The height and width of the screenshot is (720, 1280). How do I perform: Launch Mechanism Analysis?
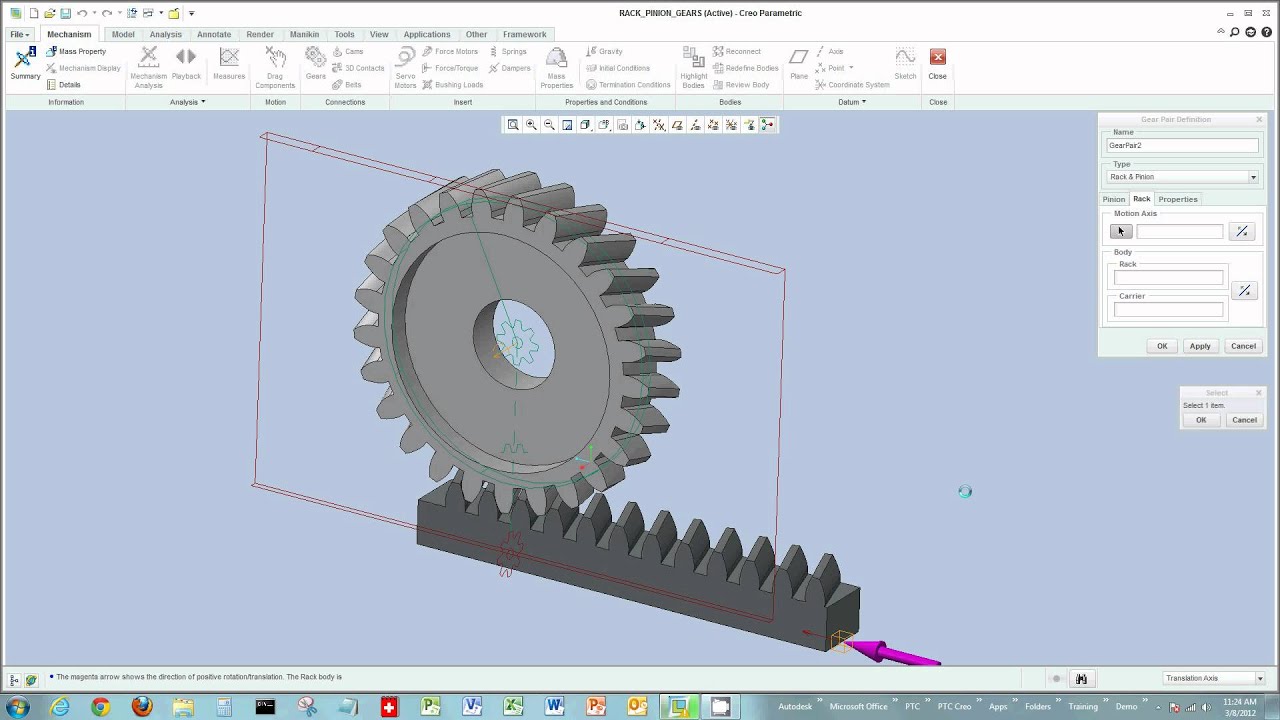tap(148, 68)
